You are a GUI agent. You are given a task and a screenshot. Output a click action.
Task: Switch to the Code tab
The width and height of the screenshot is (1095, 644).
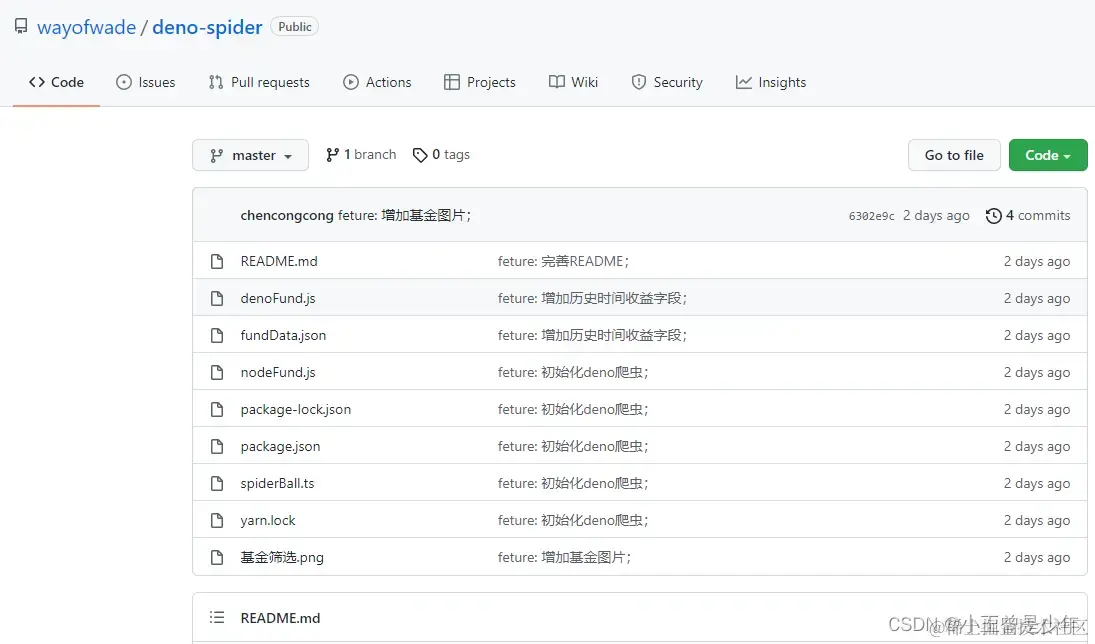(57, 82)
